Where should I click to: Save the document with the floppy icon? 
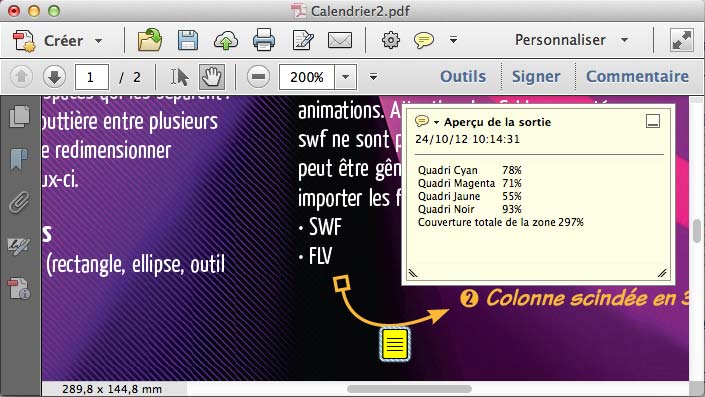187,40
